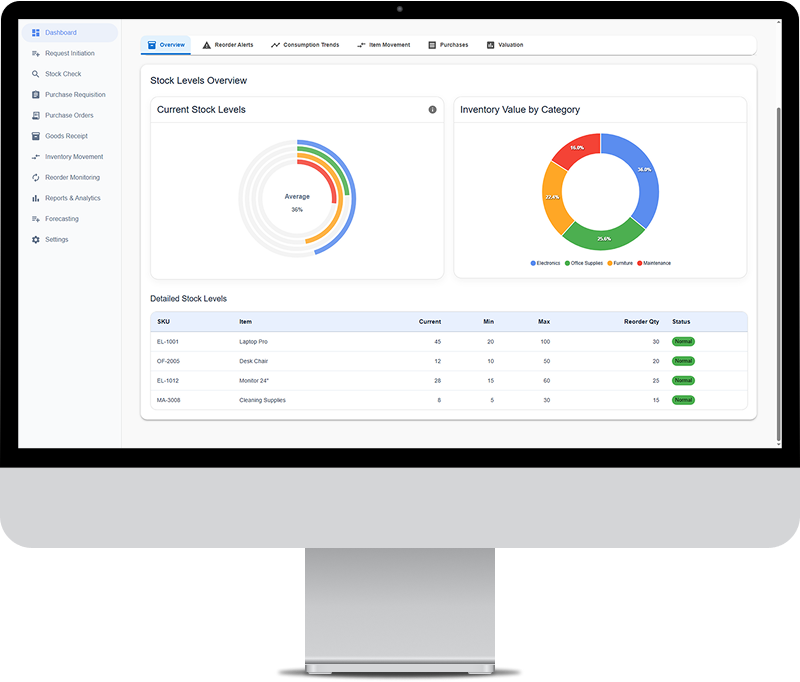Image resolution: width=800 pixels, height=682 pixels.
Task: Open Stock Check via the magnifier icon
Action: coord(35,74)
